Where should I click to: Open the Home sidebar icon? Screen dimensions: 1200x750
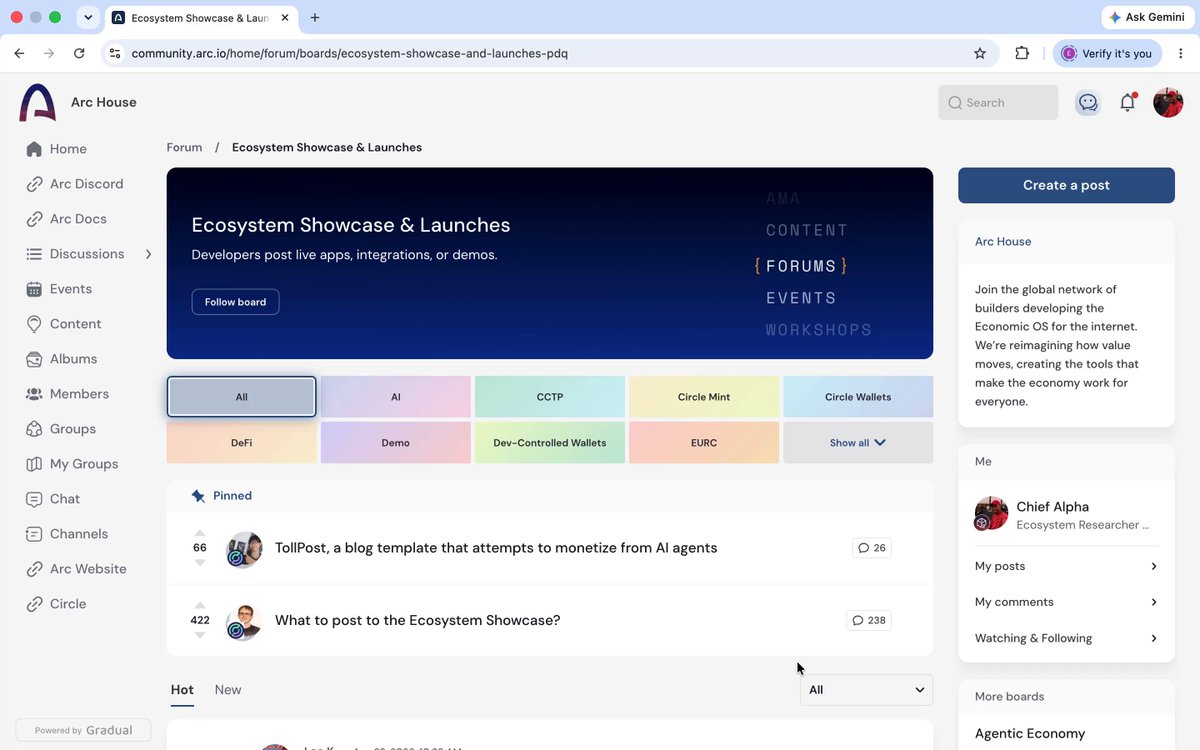(34, 149)
